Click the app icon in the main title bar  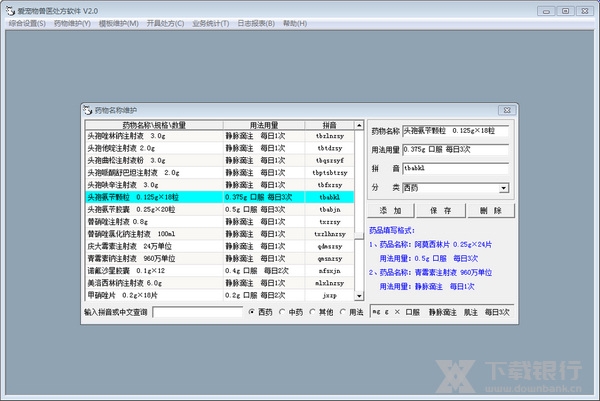[10, 11]
